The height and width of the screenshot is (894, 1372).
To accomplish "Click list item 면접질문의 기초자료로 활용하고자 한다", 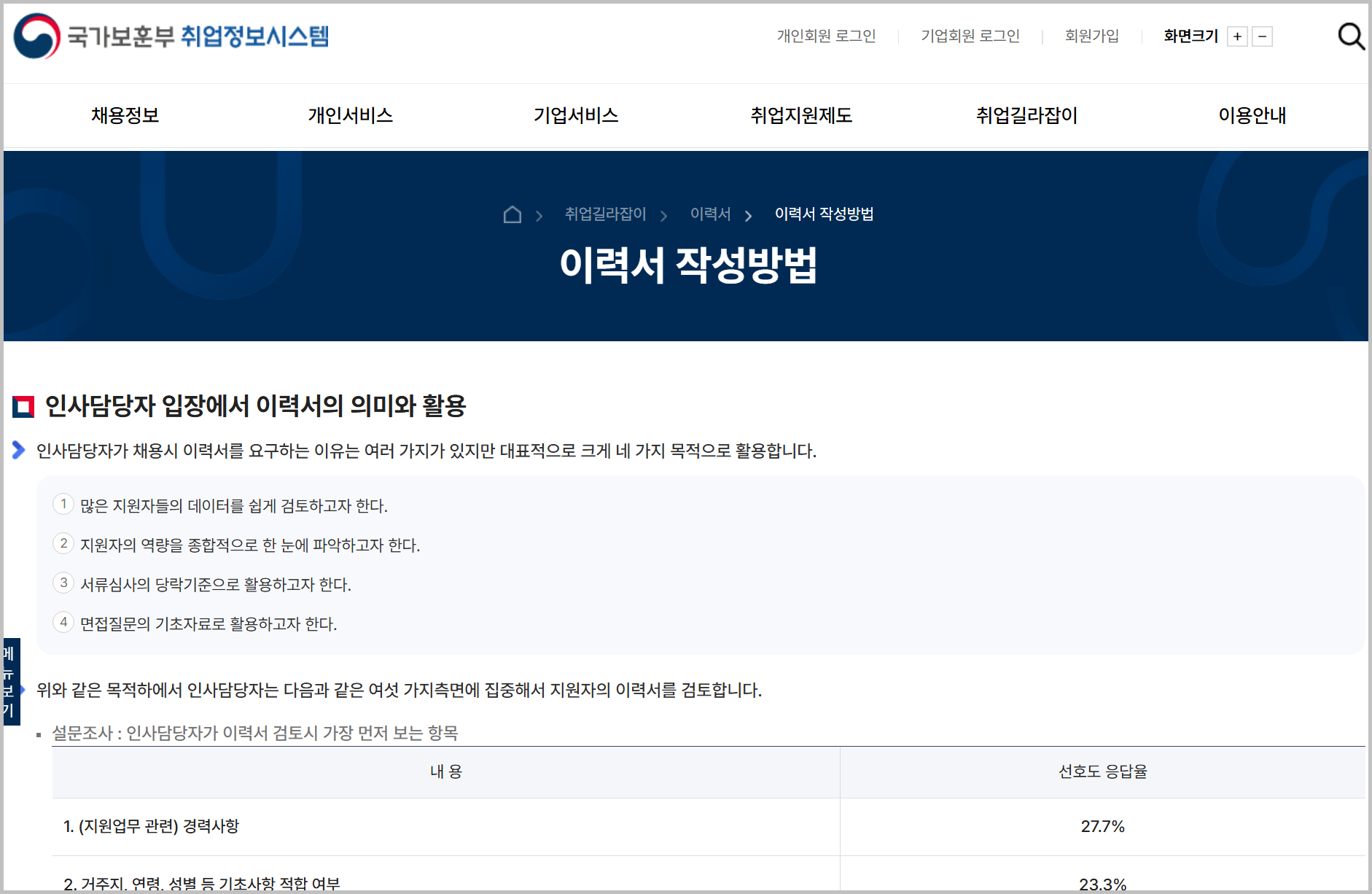I will click(x=208, y=624).
